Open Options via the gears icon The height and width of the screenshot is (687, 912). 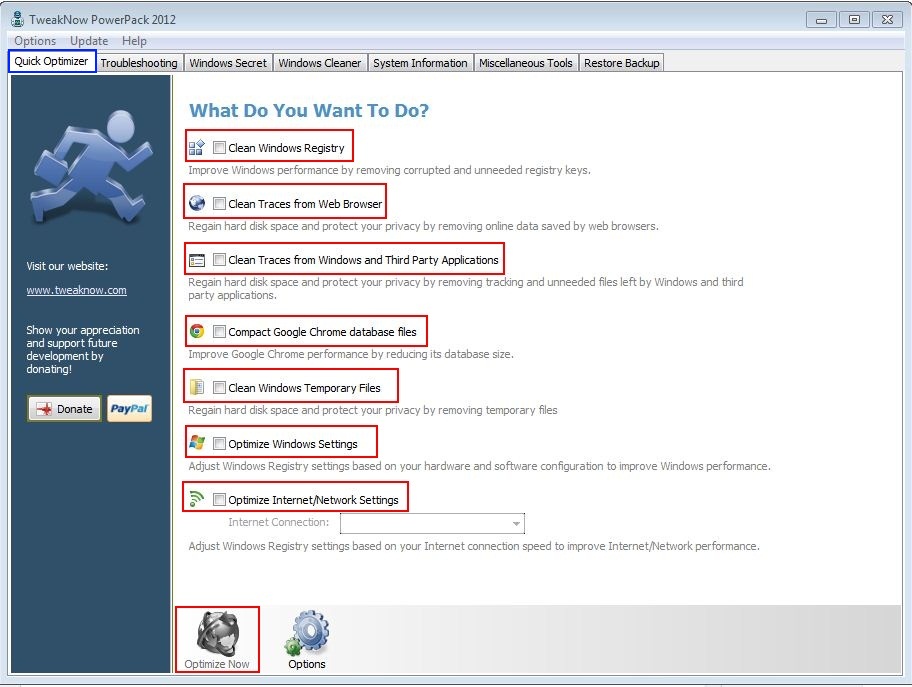(307, 632)
